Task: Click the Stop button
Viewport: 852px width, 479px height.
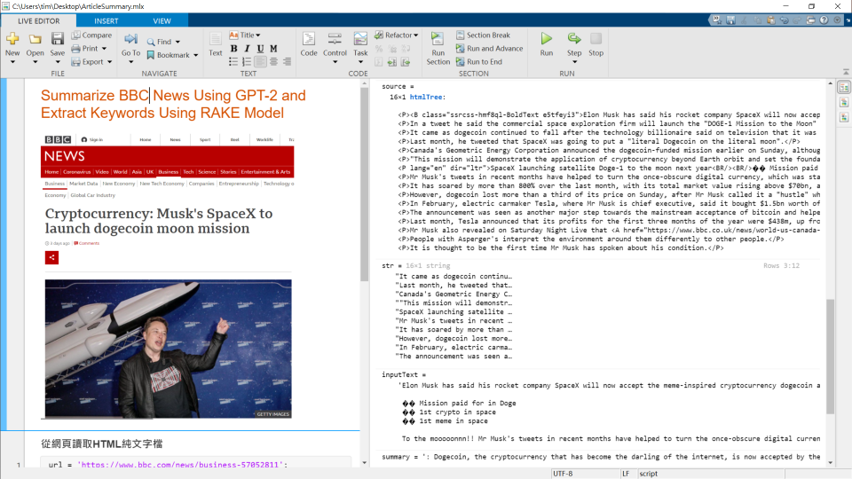Action: click(x=596, y=39)
